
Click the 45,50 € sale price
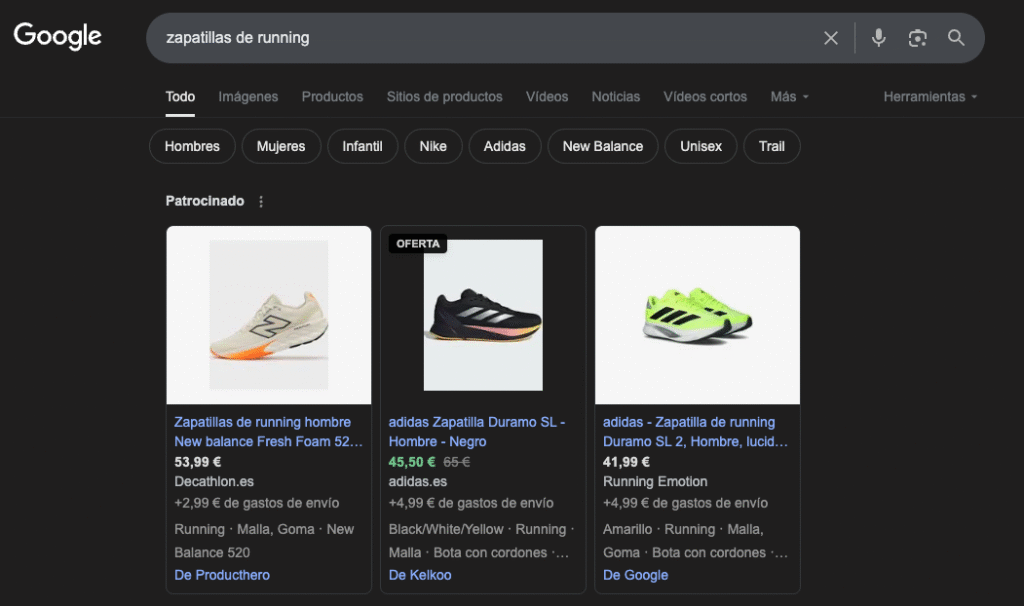(412, 462)
